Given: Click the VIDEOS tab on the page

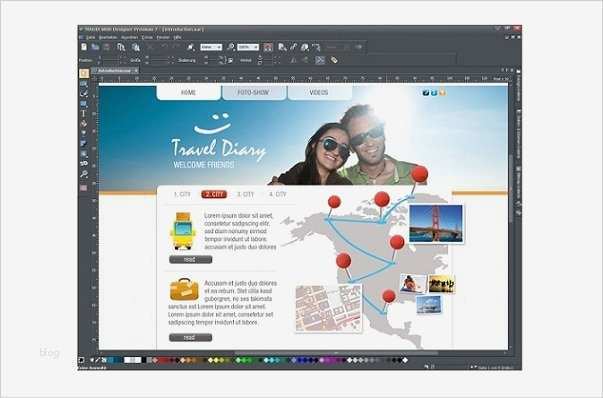Looking at the screenshot, I should coord(319,92).
